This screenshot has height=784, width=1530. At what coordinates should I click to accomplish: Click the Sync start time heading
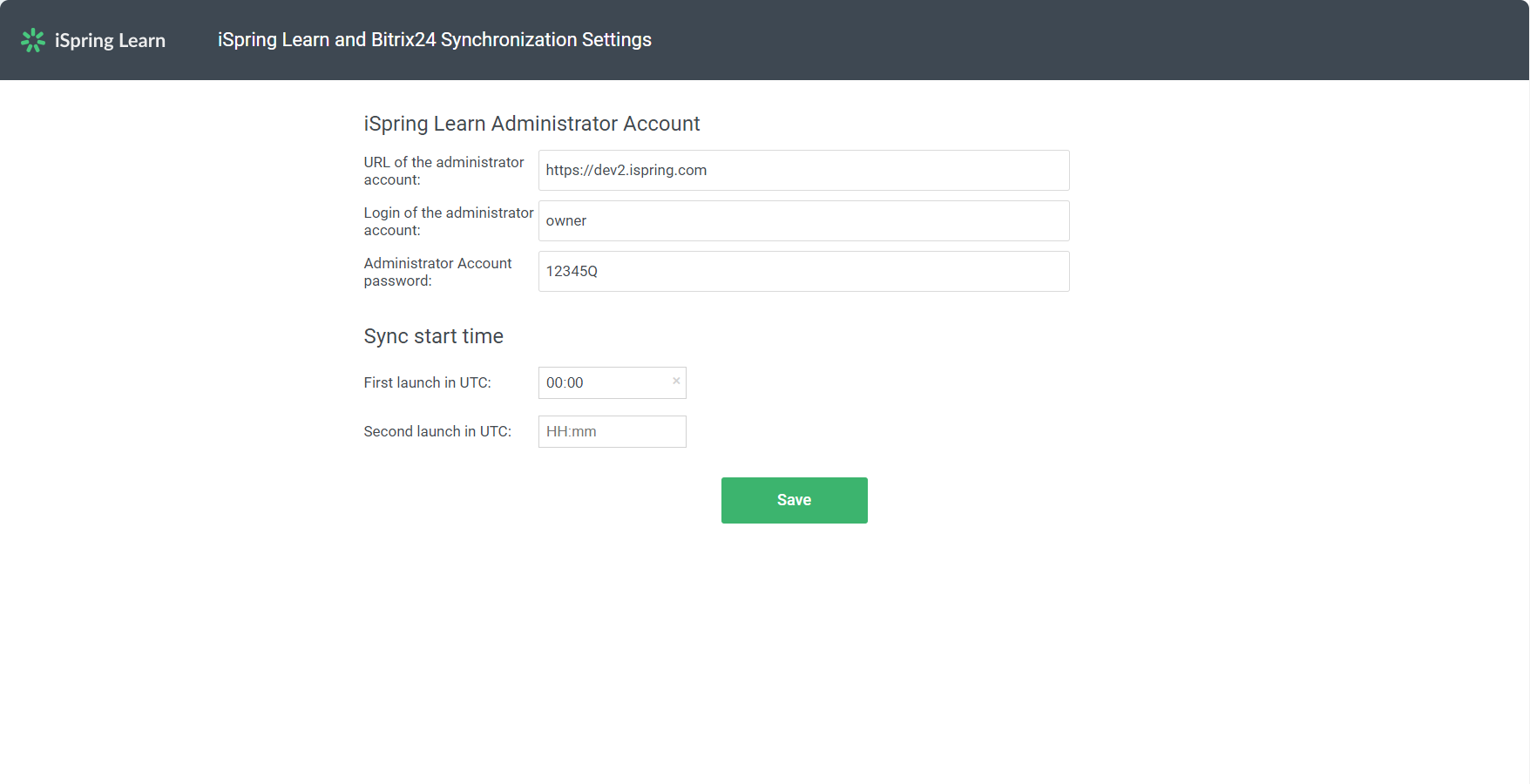pos(433,336)
